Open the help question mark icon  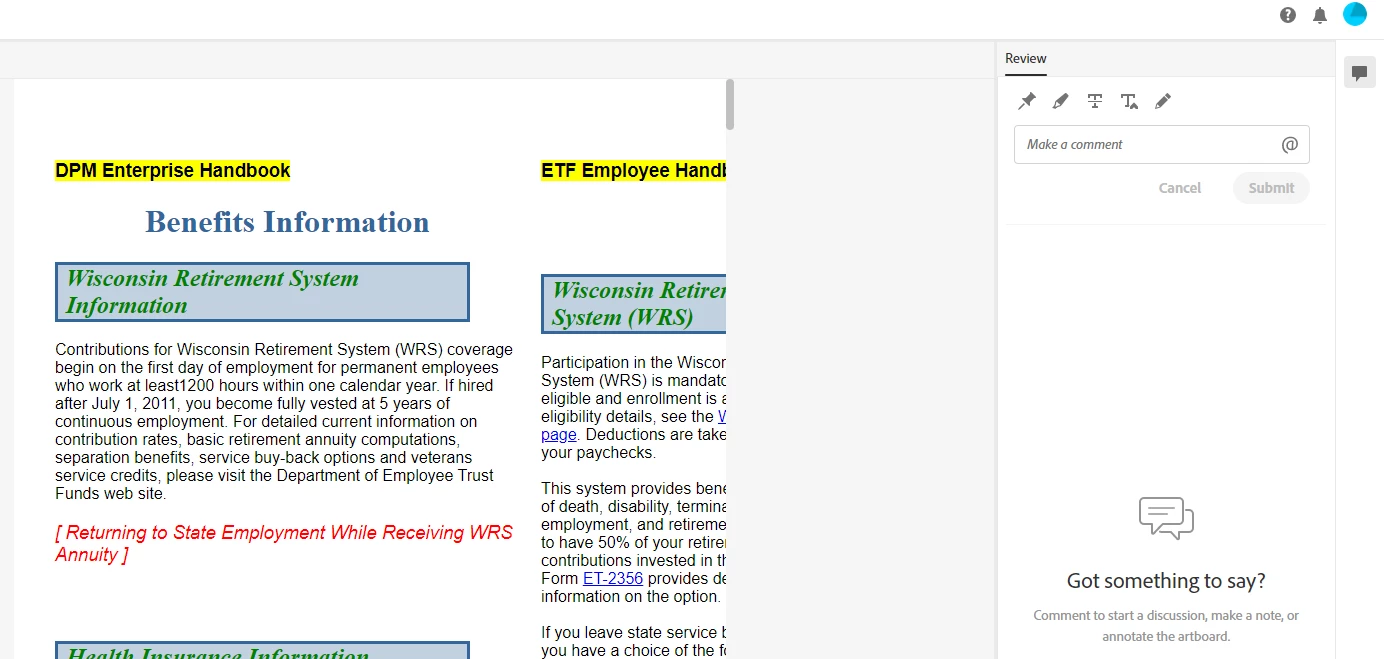tap(1288, 15)
